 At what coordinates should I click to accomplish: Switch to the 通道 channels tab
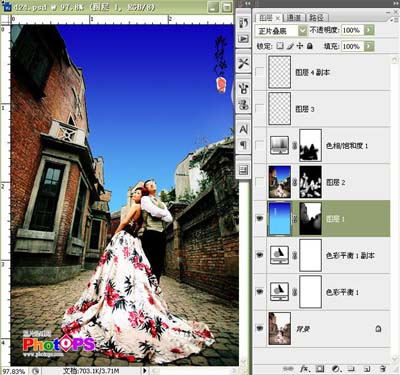(x=294, y=17)
